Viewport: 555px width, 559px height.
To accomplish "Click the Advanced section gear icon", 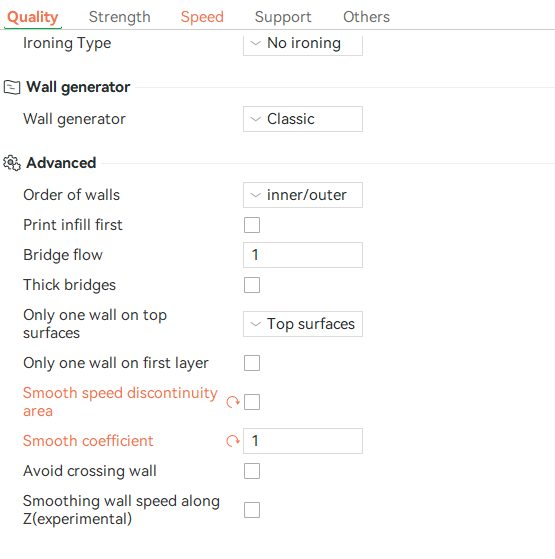I will click(x=12, y=163).
